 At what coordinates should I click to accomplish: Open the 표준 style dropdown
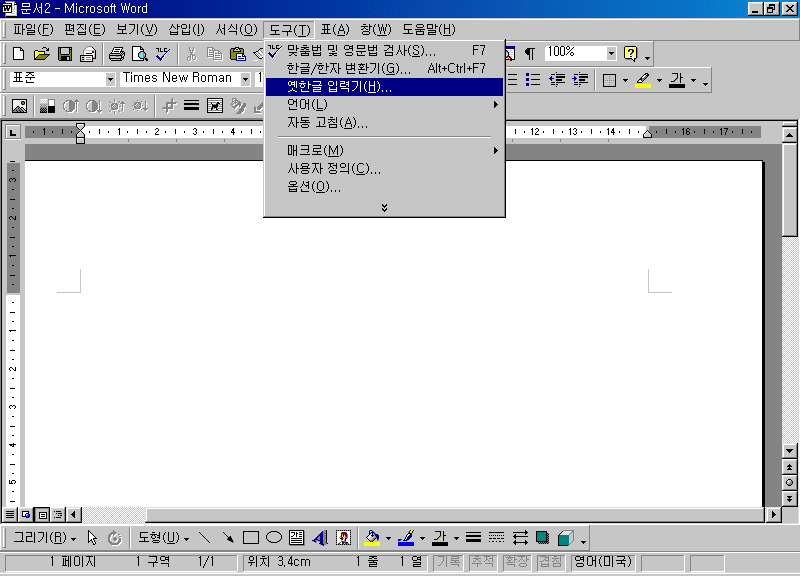point(110,80)
